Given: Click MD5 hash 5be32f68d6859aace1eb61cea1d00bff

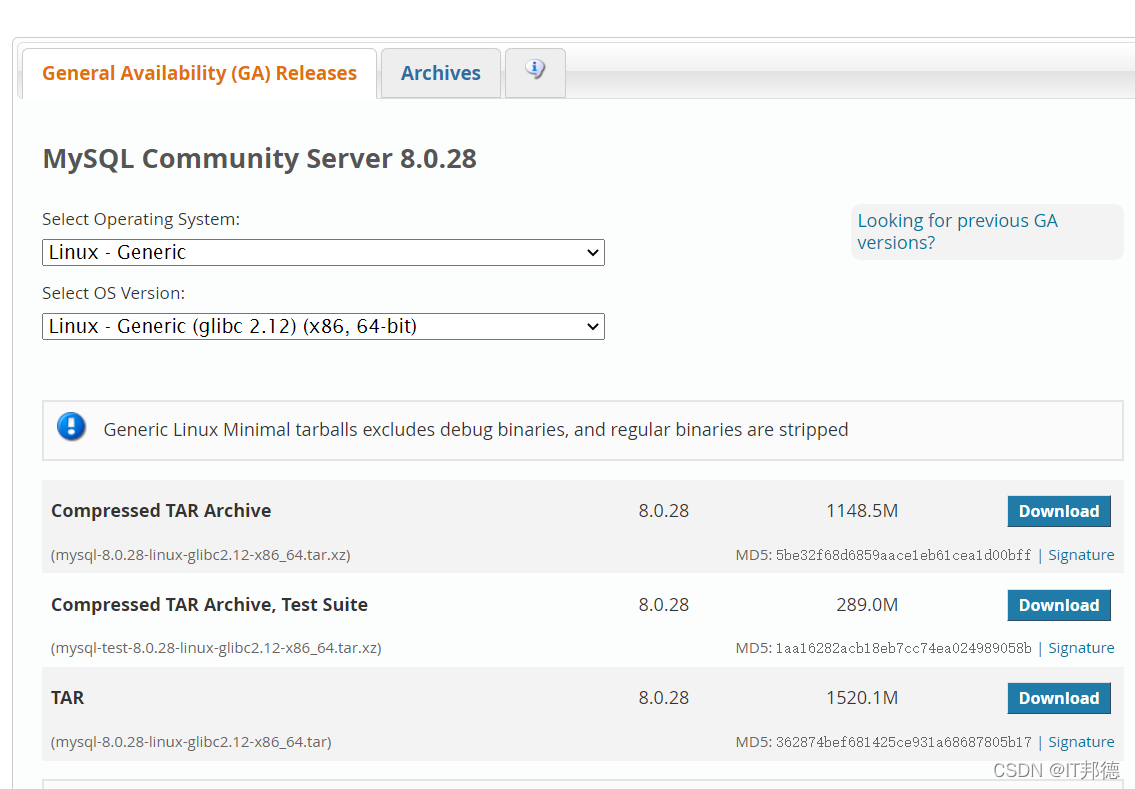Looking at the screenshot, I should 903,555.
